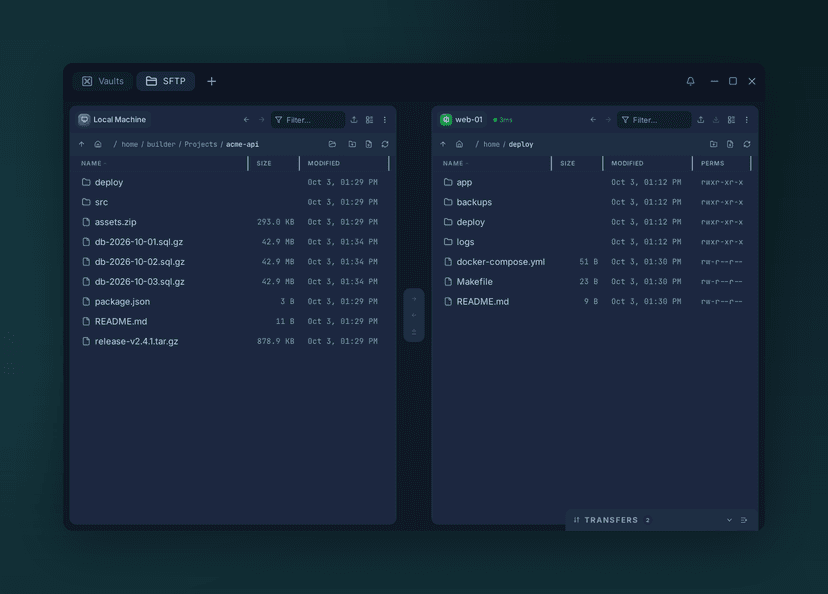
Task: Navigate to builder in local breadcrumb
Action: 161,144
